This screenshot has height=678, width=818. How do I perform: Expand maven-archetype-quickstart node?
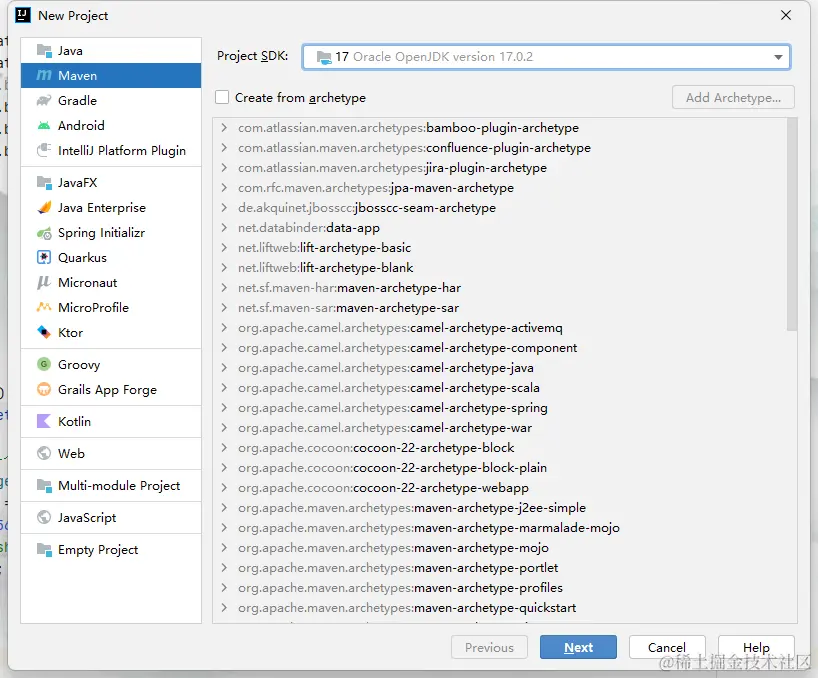click(x=224, y=608)
